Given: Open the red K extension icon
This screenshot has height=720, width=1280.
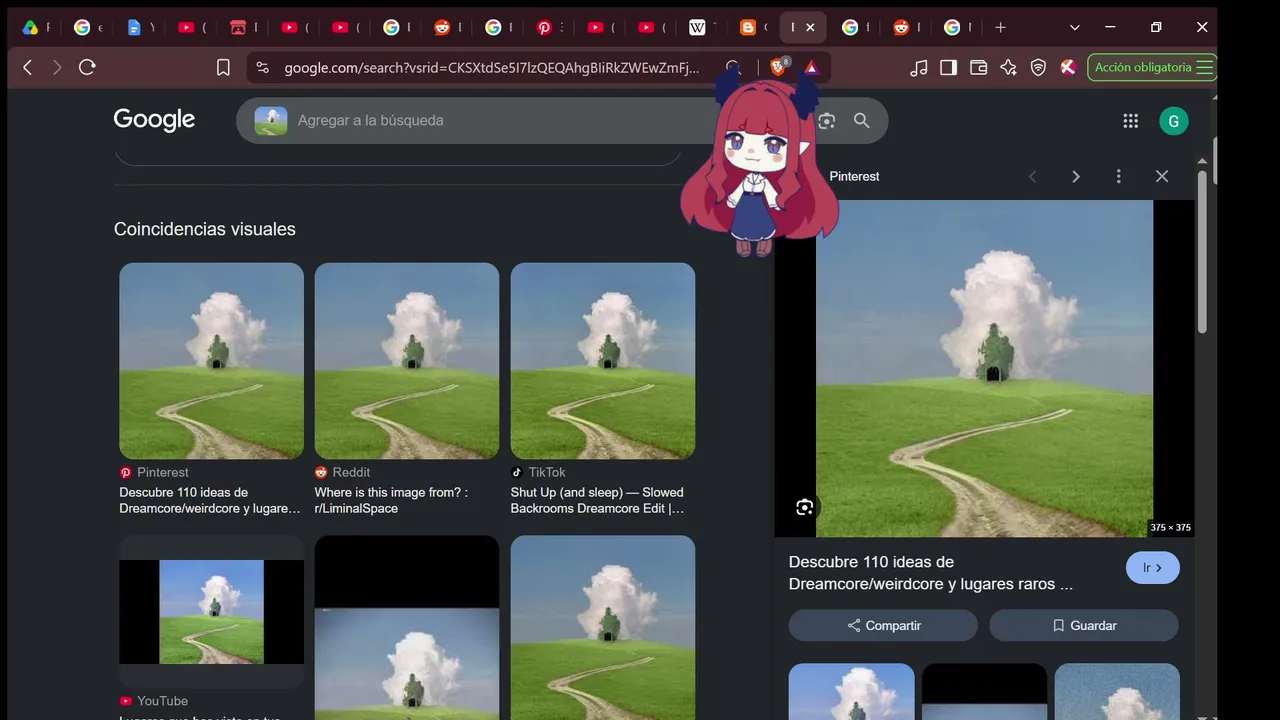Looking at the screenshot, I should point(1068,67).
